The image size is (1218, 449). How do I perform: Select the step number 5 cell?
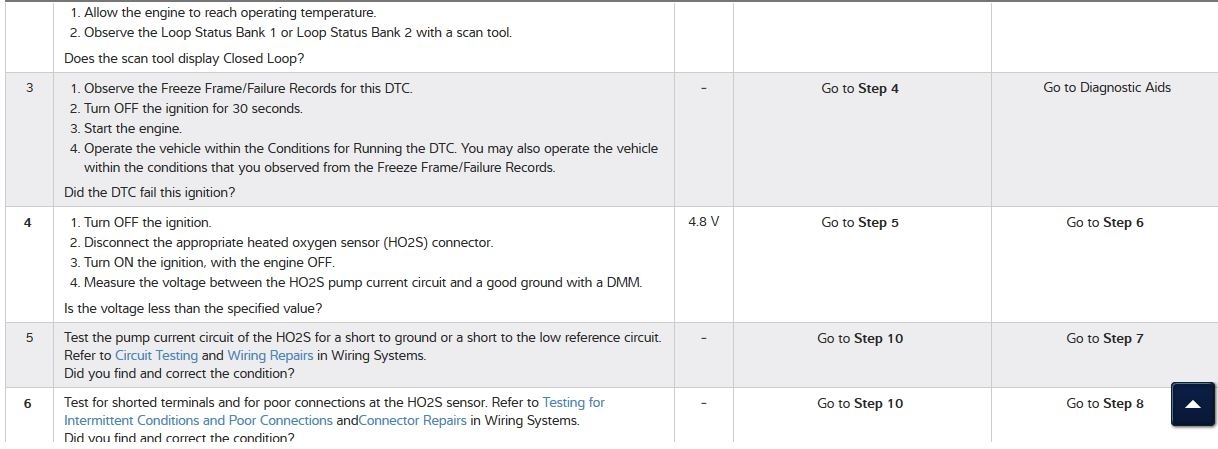click(x=29, y=338)
